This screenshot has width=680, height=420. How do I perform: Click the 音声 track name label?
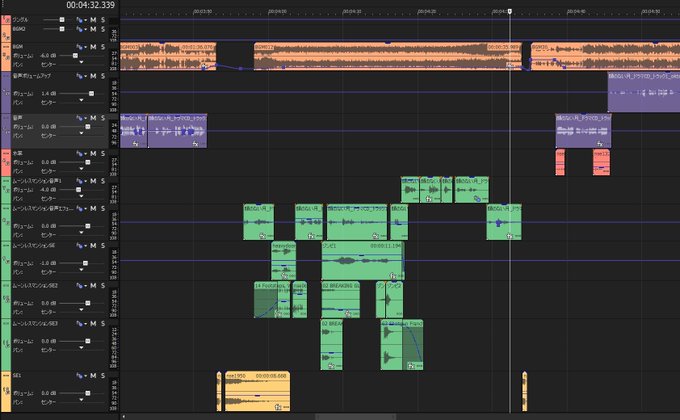point(17,118)
